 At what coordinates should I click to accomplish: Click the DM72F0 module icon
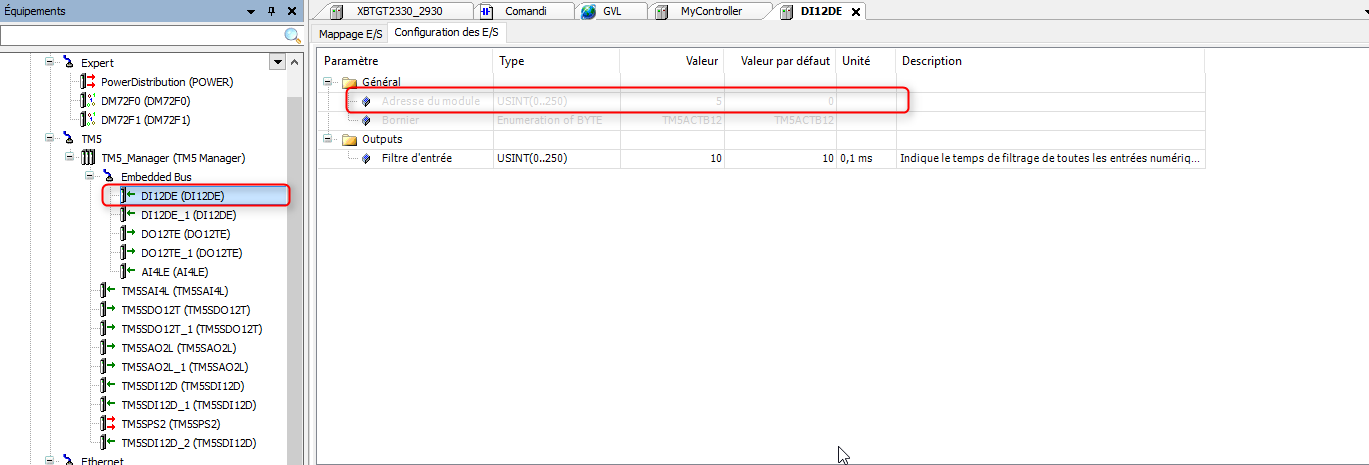[88, 100]
